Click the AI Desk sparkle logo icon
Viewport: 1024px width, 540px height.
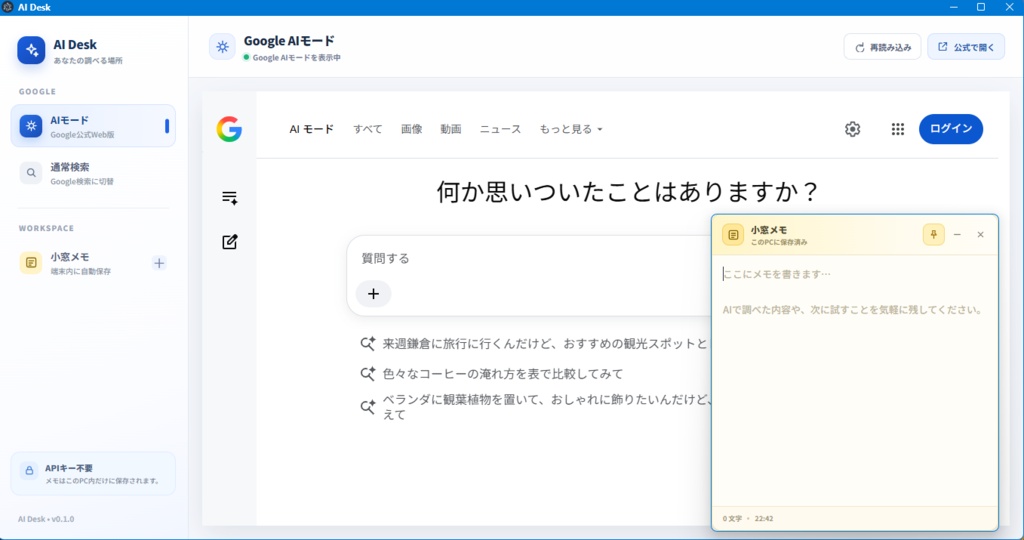click(x=31, y=50)
